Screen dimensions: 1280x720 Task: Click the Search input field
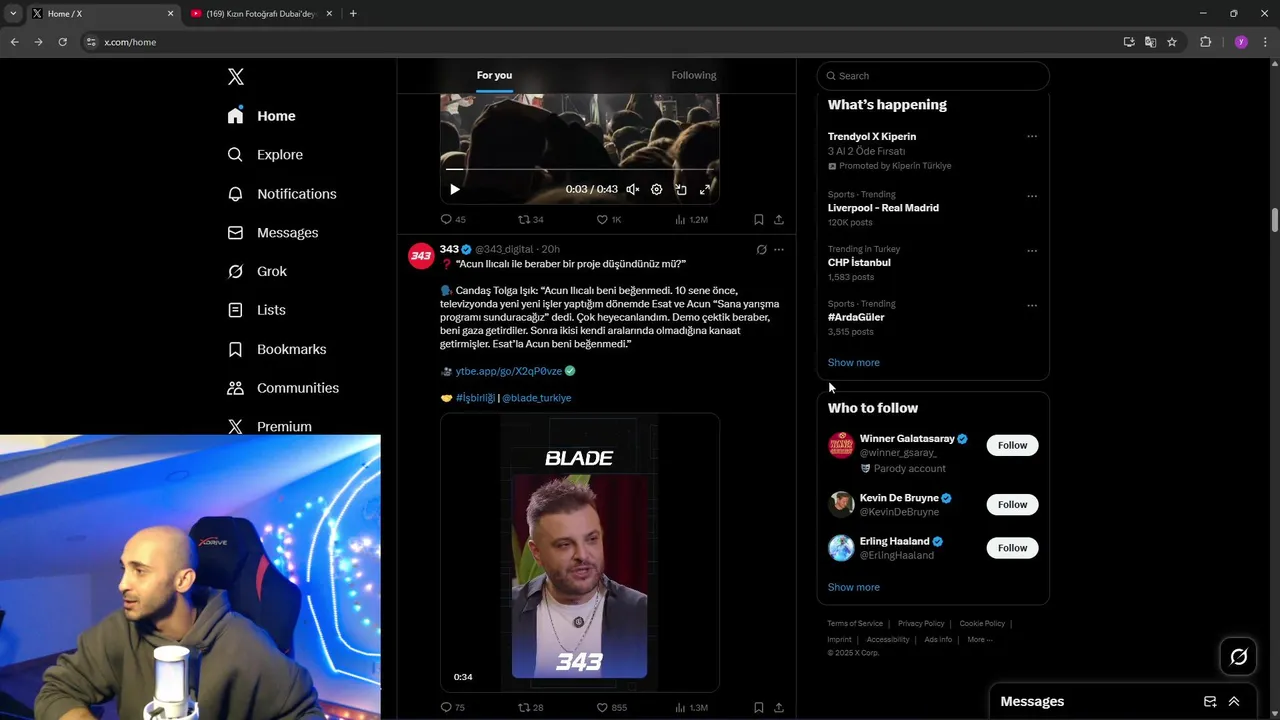tap(933, 76)
